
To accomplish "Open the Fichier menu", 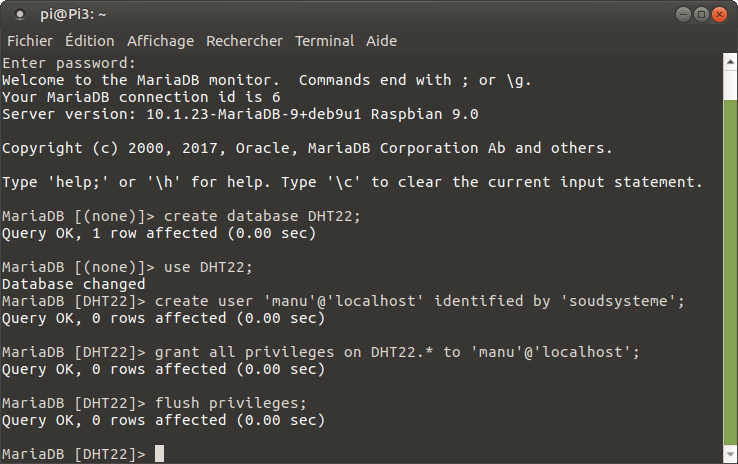I will (x=30, y=41).
